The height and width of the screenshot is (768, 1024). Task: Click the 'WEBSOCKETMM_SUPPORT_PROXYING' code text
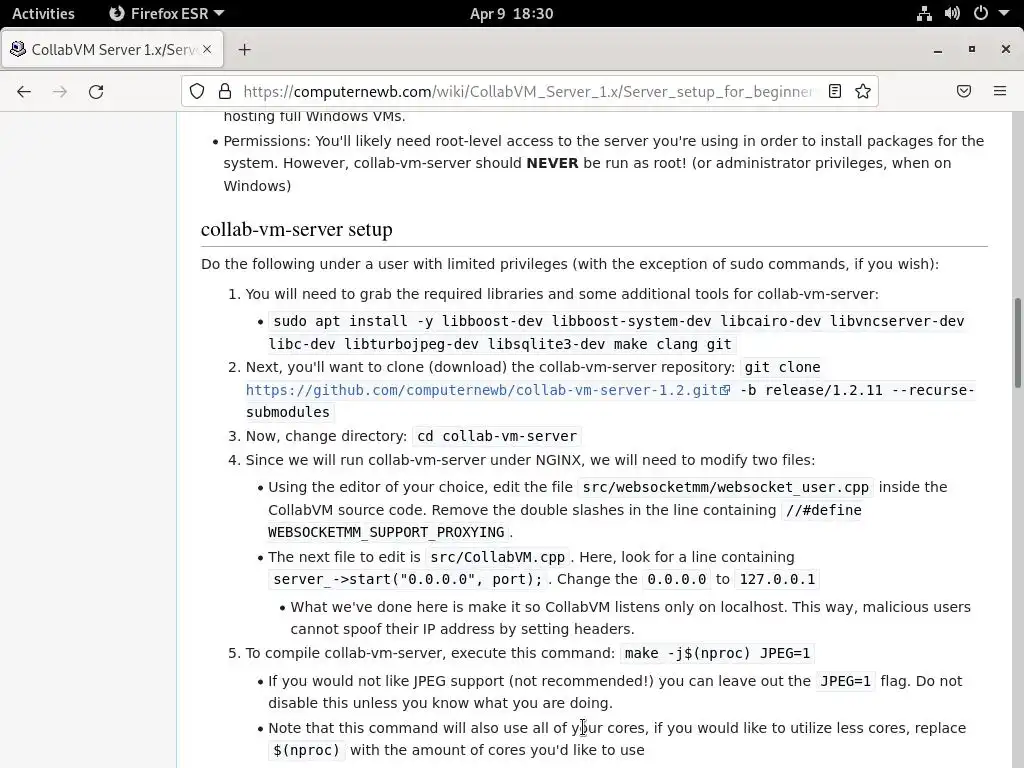pyautogui.click(x=386, y=532)
